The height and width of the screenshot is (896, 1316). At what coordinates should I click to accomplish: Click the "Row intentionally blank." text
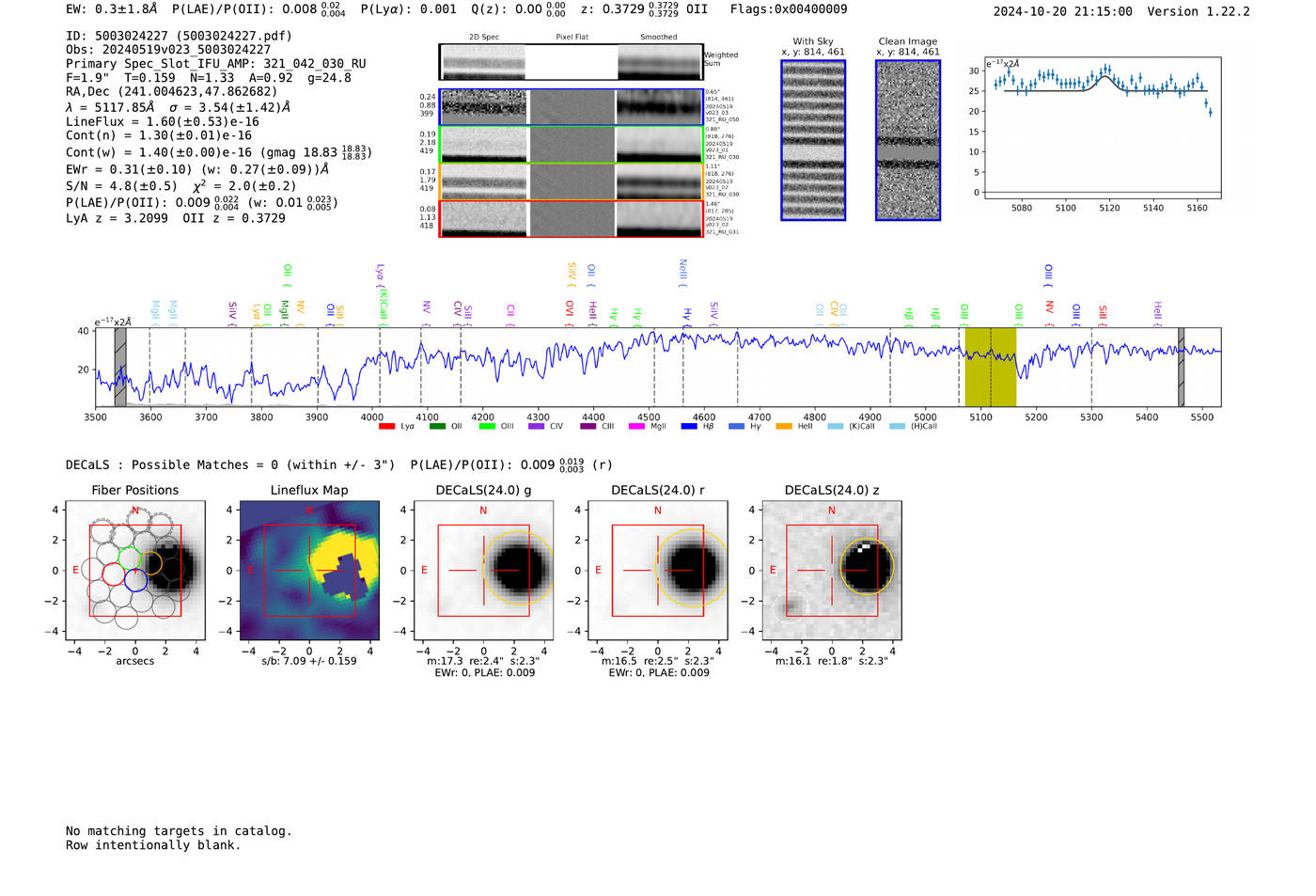(153, 845)
